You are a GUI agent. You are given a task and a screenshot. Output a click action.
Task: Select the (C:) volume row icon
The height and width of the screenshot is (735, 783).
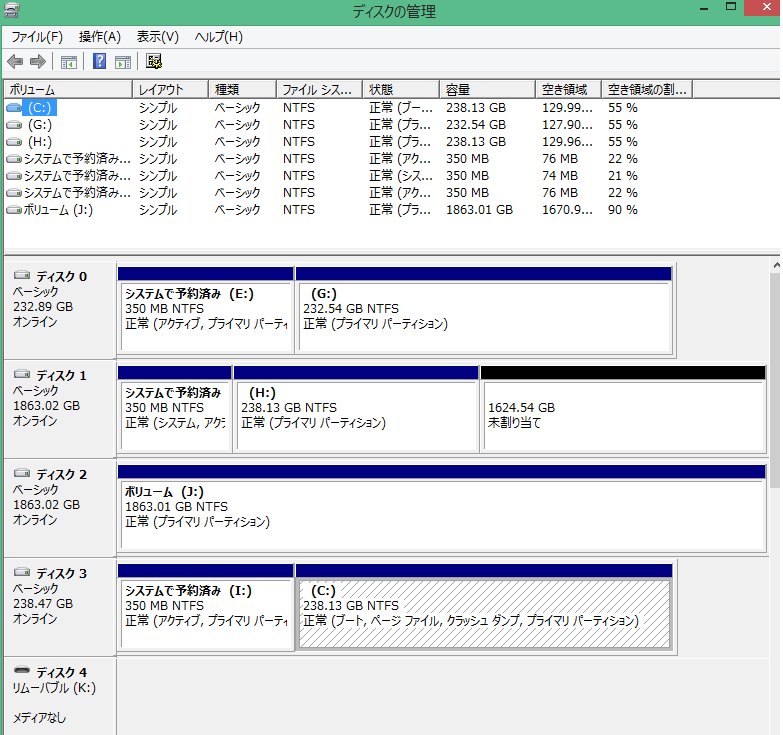(x=13, y=107)
